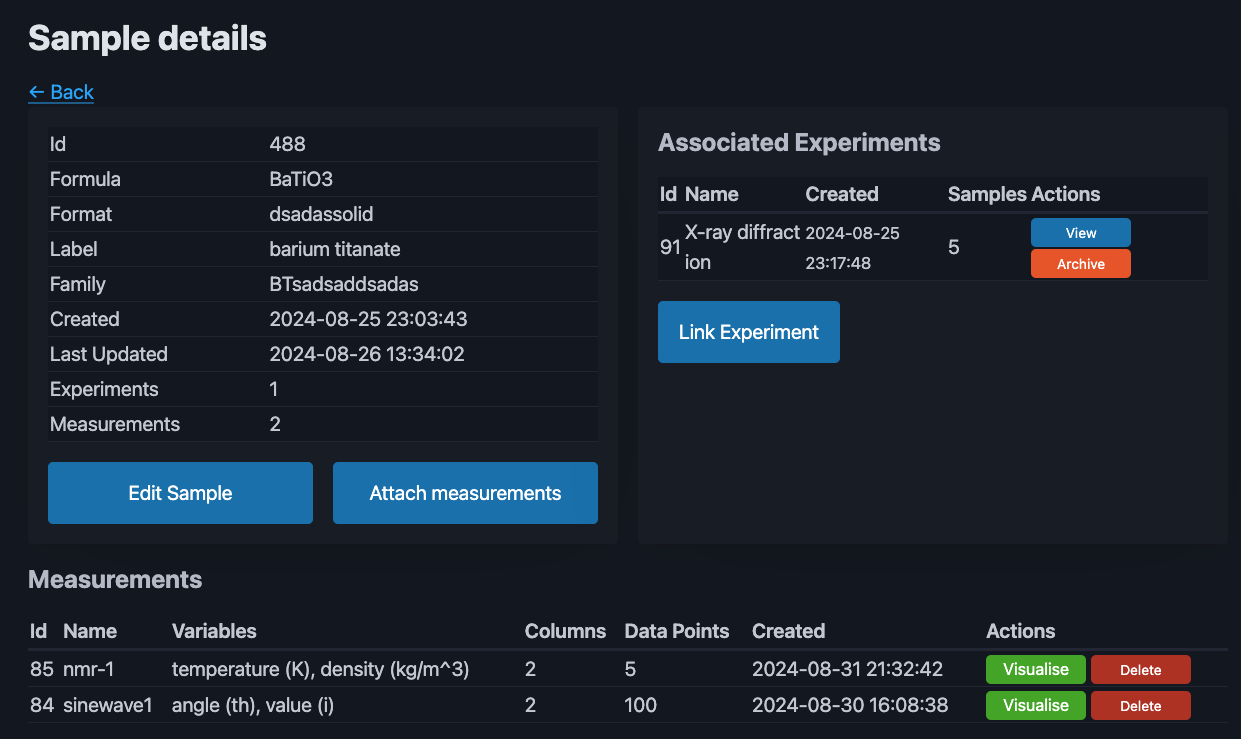Archive the X-ray diffraction experiment

(x=1080, y=264)
